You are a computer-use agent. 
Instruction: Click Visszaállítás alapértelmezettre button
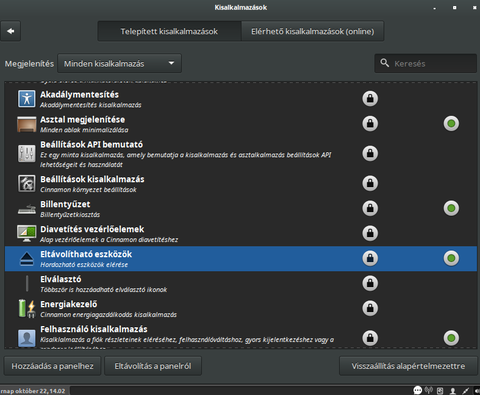[x=408, y=366]
